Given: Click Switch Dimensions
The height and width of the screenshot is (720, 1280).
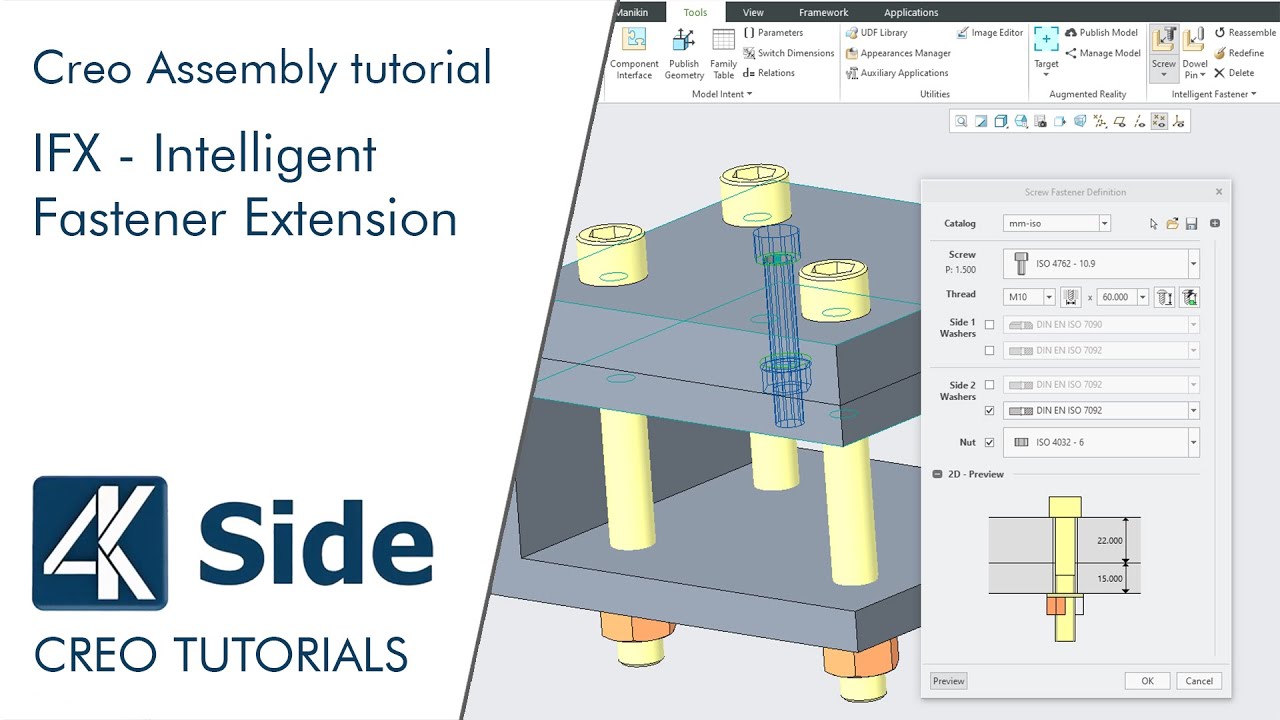Looking at the screenshot, I should (x=788, y=53).
